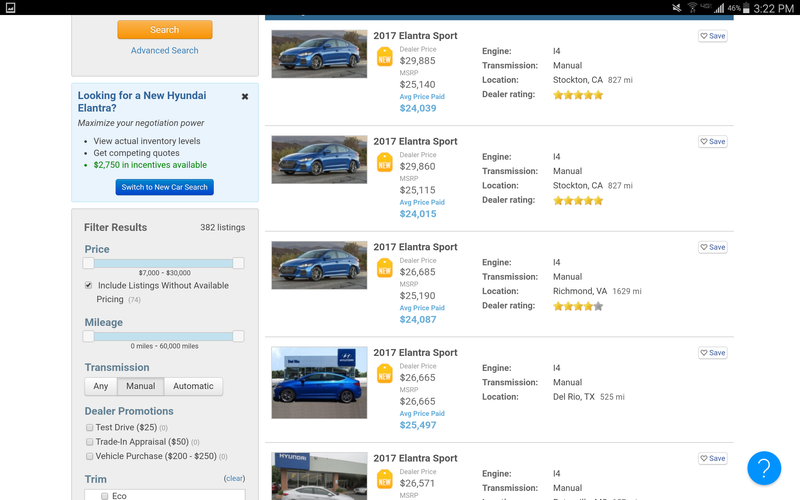Image resolution: width=800 pixels, height=500 pixels.
Task: Click the Stockton, CA location of $29,885 listing
Action: click(578, 80)
